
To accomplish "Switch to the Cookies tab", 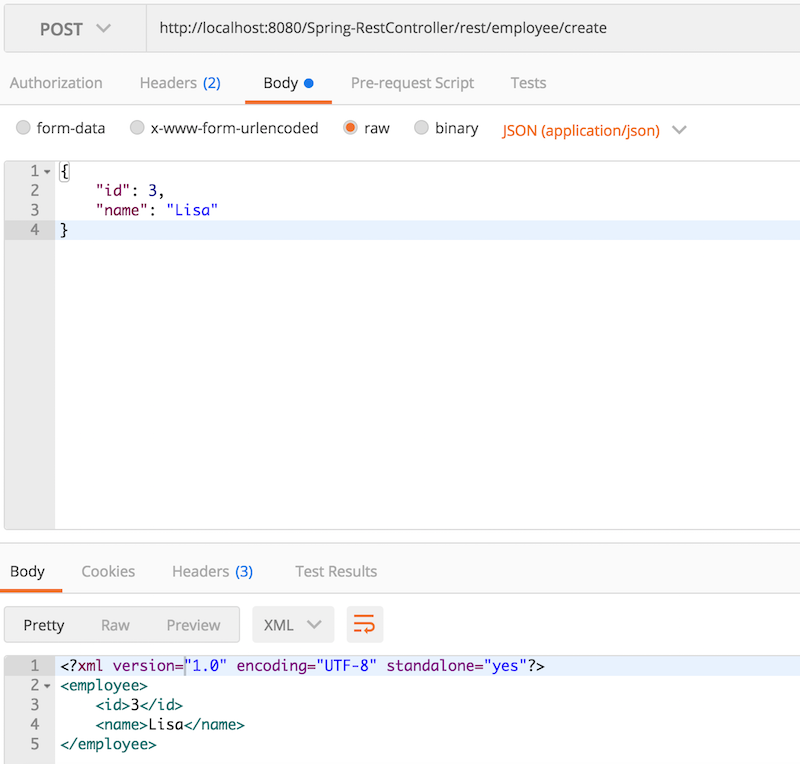I will (108, 571).
